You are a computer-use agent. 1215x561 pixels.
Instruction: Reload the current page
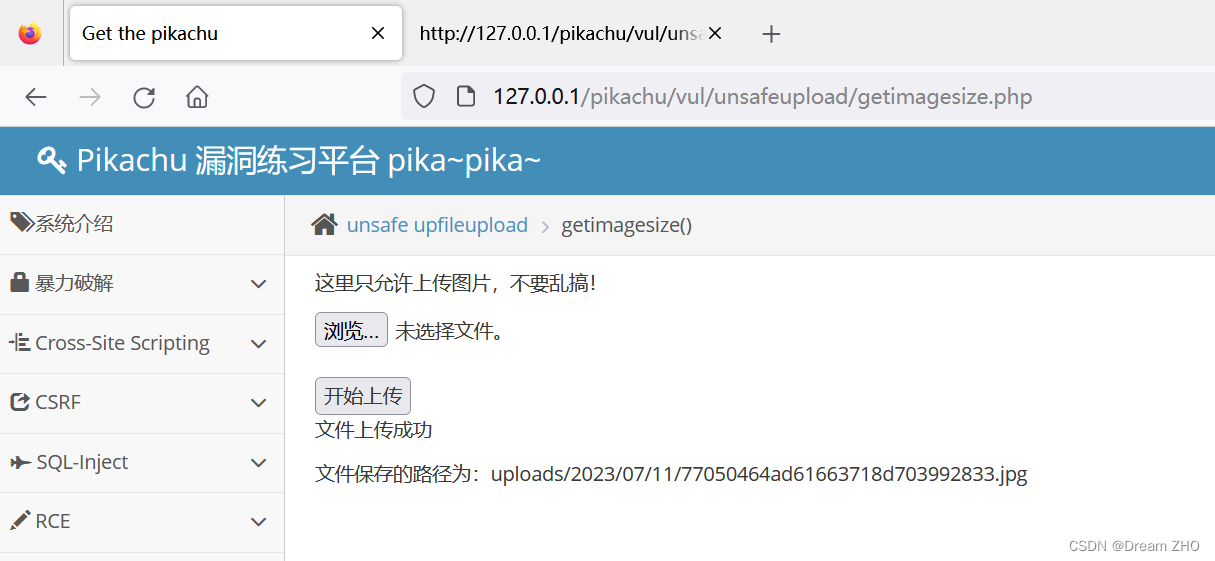pyautogui.click(x=144, y=97)
